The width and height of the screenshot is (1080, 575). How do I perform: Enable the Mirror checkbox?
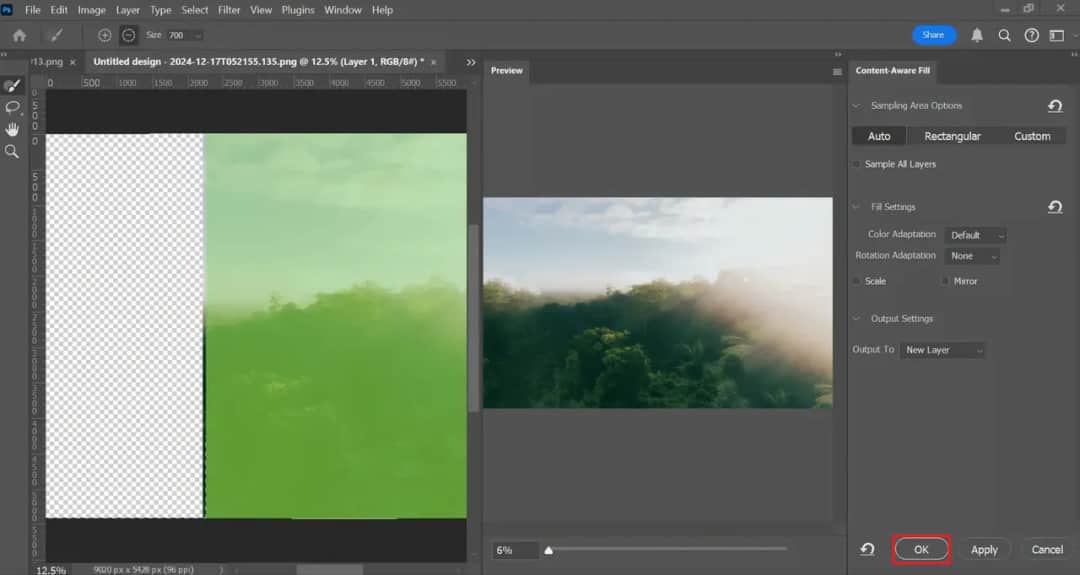[x=944, y=281]
